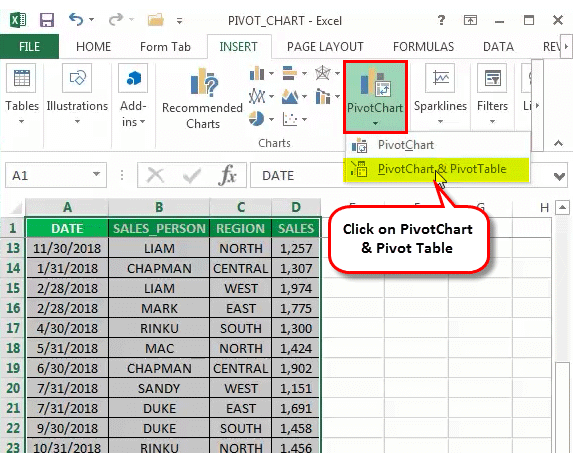The height and width of the screenshot is (453, 573).
Task: Click the Scatter chart icon
Action: 290,119
